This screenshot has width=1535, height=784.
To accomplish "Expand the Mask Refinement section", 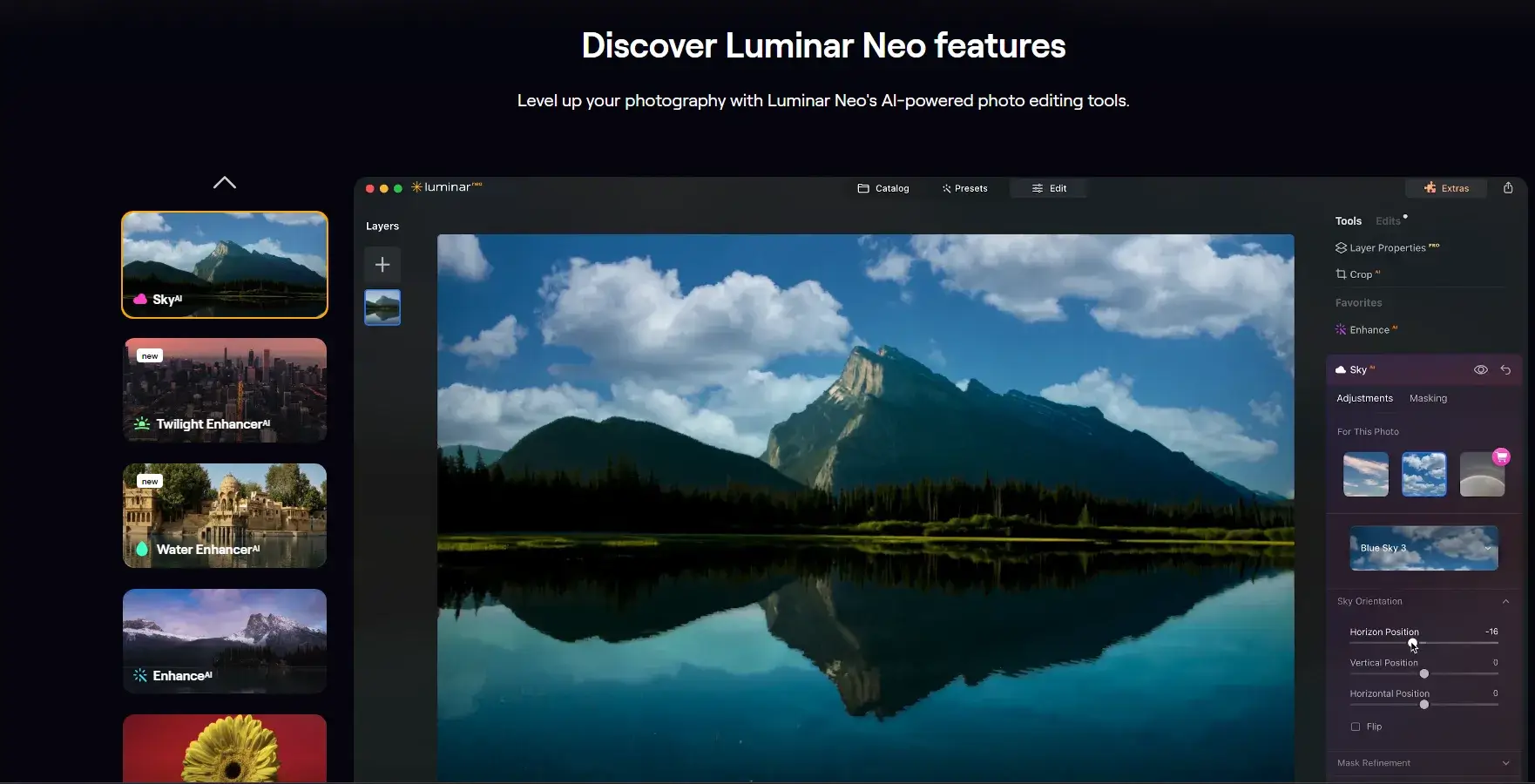I will point(1505,763).
